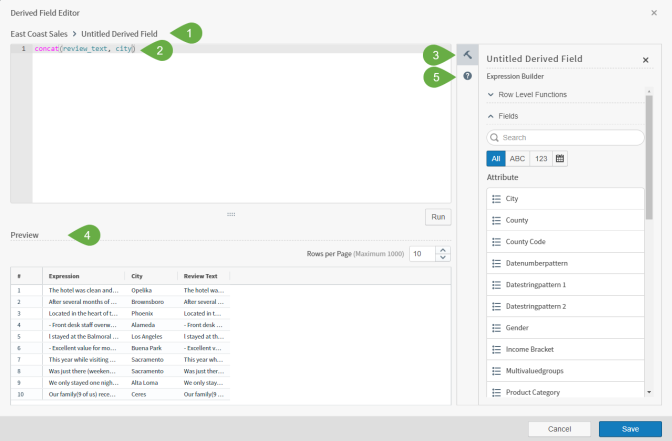Open the Expression Builder wrench icon
Image resolution: width=672 pixels, height=441 pixels.
pos(467,55)
